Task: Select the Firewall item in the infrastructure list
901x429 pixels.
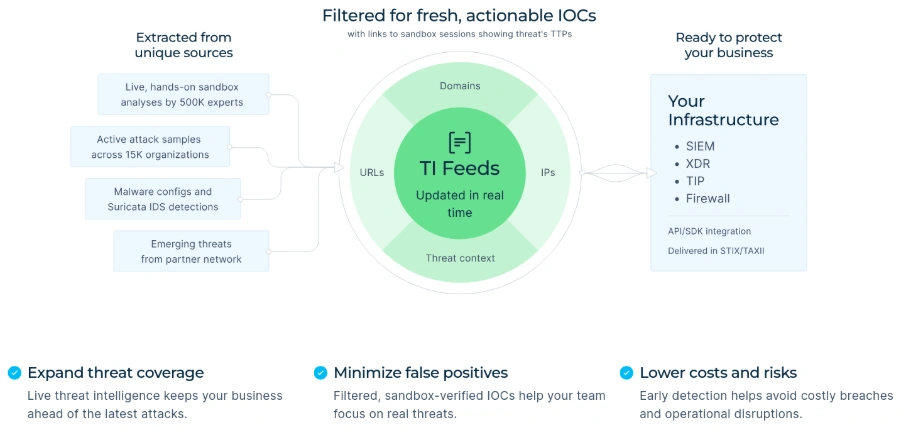Action: click(707, 198)
